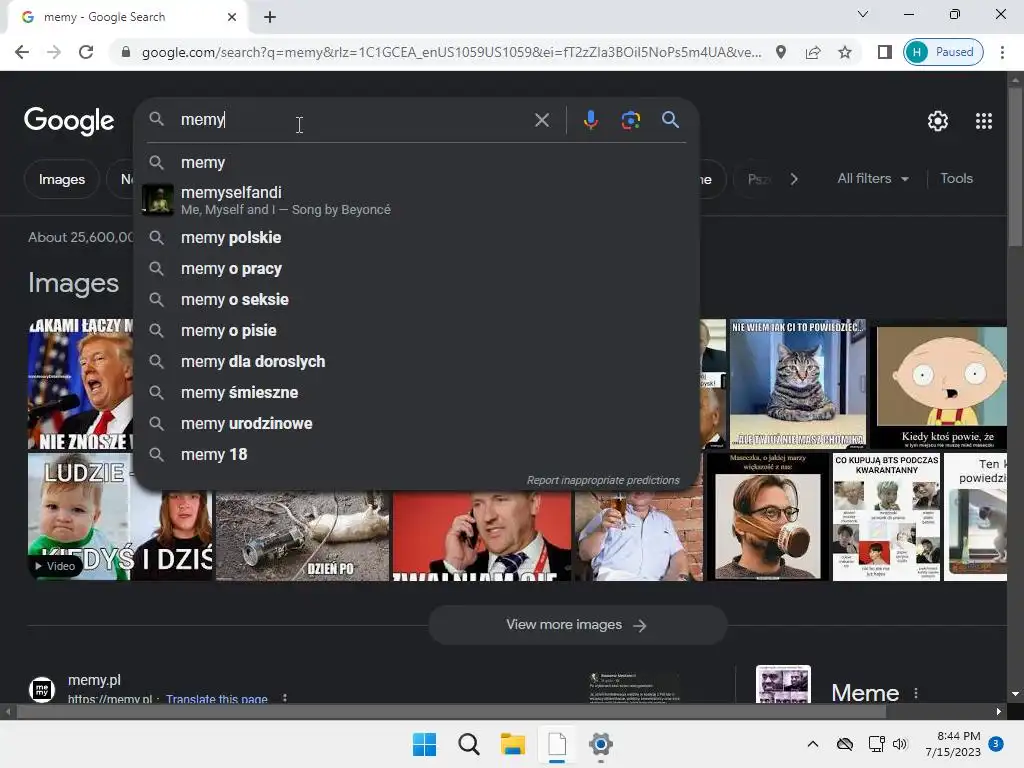The width and height of the screenshot is (1024, 768).
Task: Open a new browser tab
Action: tap(270, 17)
